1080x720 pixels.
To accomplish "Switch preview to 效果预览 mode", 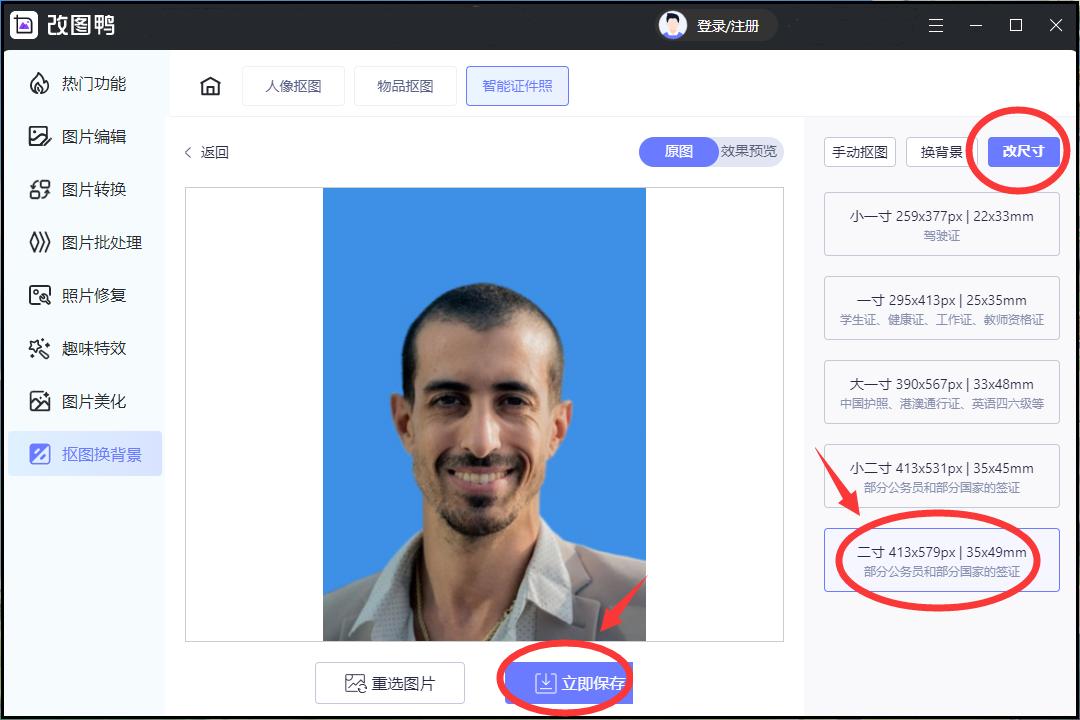I will tap(749, 152).
